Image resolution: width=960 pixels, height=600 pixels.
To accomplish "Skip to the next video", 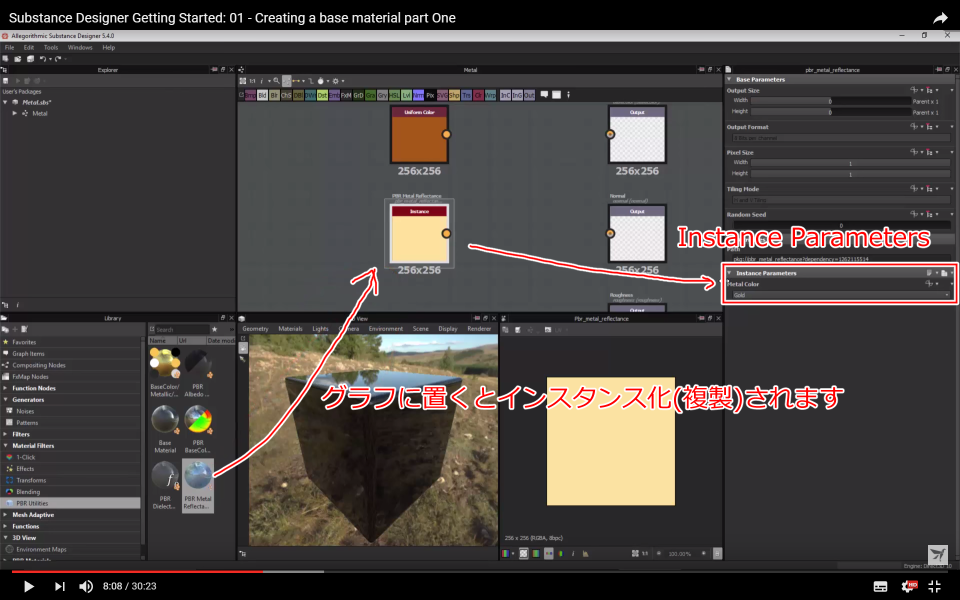I will [x=59, y=587].
